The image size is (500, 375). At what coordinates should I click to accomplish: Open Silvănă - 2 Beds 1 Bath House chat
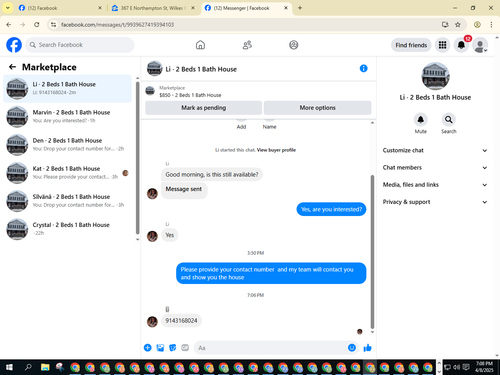click(x=68, y=200)
